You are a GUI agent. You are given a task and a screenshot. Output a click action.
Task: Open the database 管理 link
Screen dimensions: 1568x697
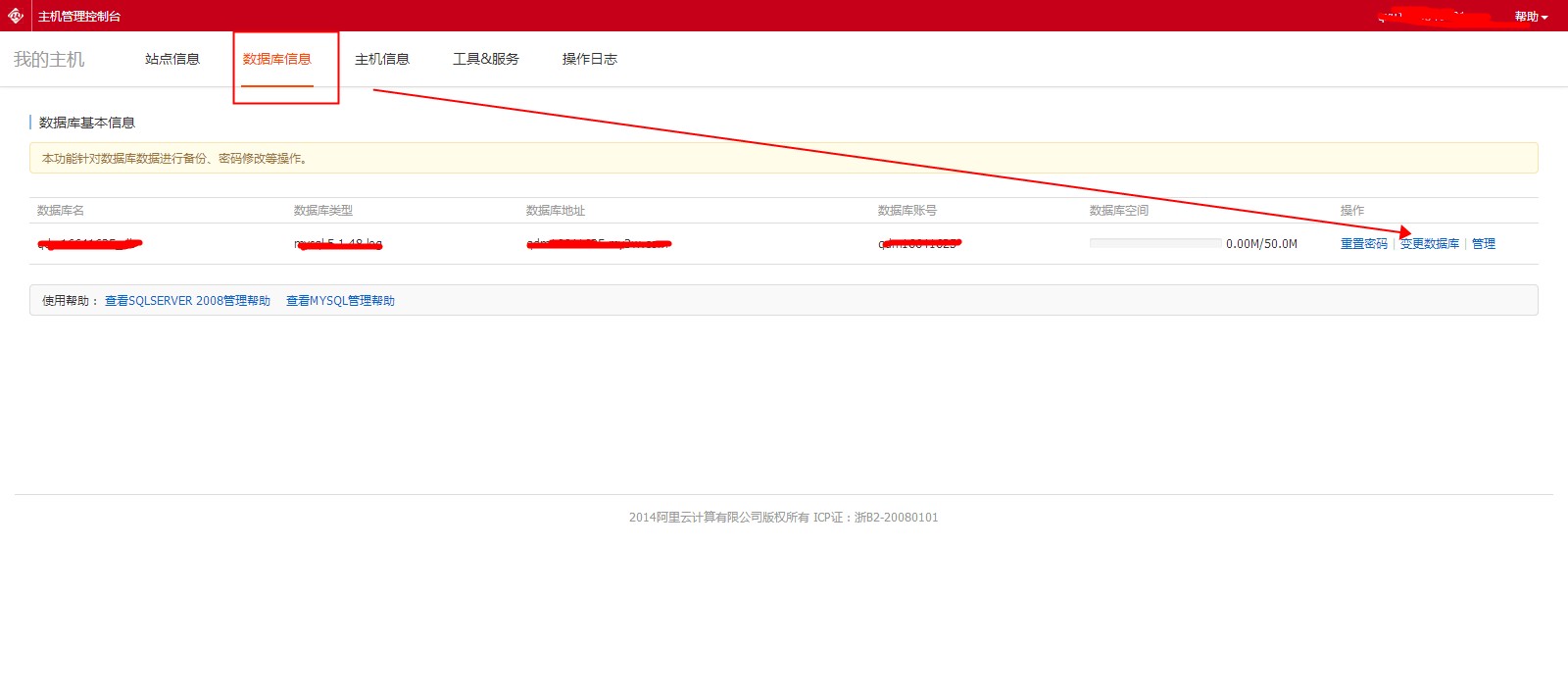(1484, 244)
